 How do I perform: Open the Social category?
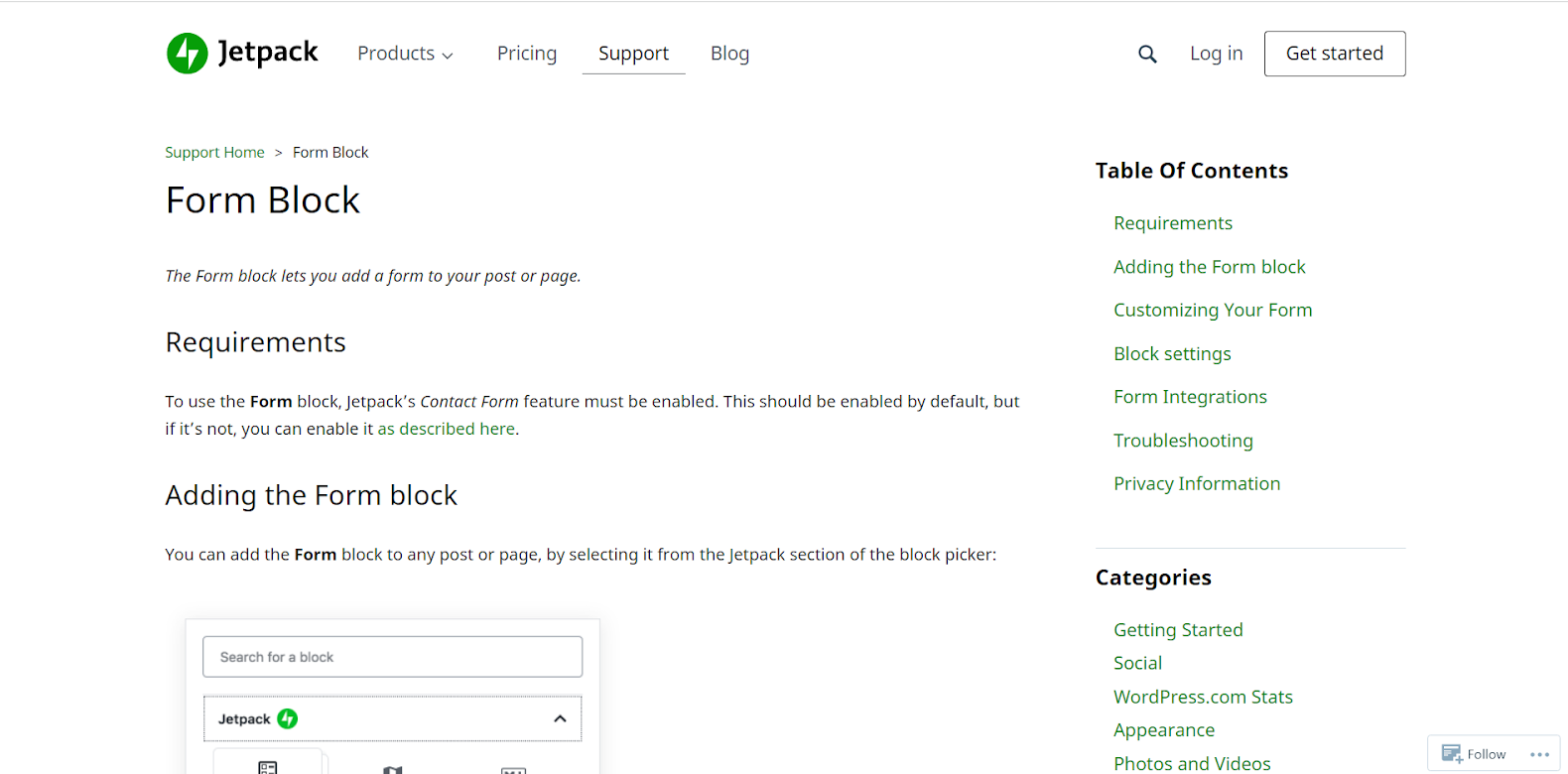1137,663
